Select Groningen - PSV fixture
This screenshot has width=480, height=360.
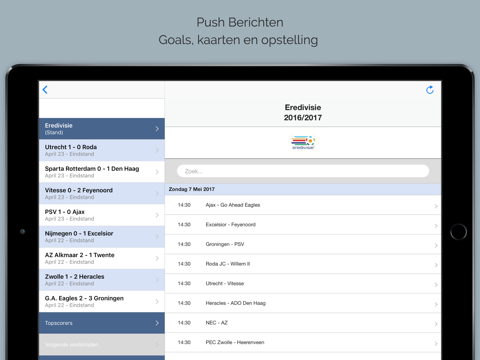point(303,245)
